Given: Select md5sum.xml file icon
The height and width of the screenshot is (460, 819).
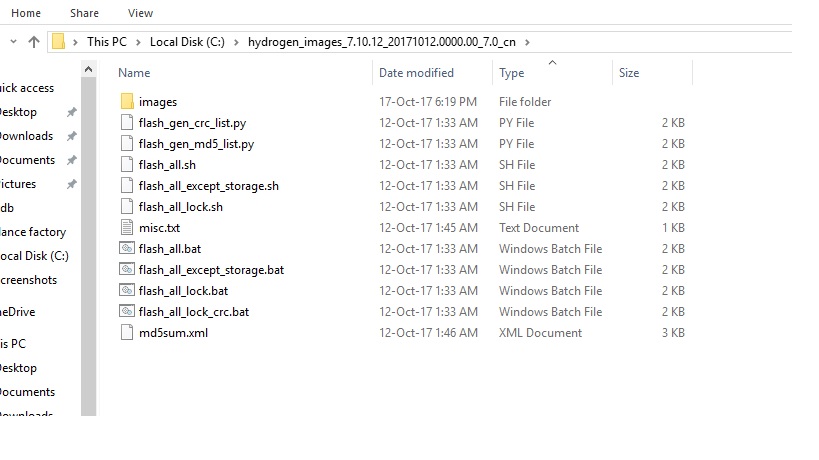Looking at the screenshot, I should point(127,332).
